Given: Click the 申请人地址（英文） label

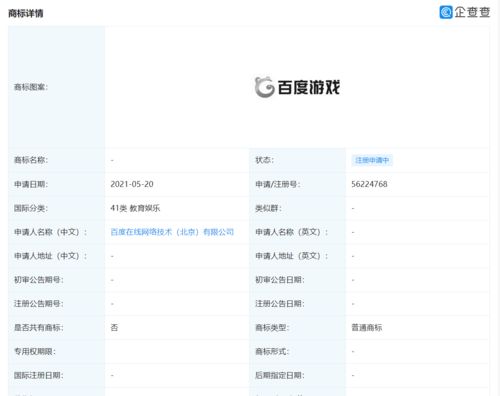Looking at the screenshot, I should click(x=292, y=256).
